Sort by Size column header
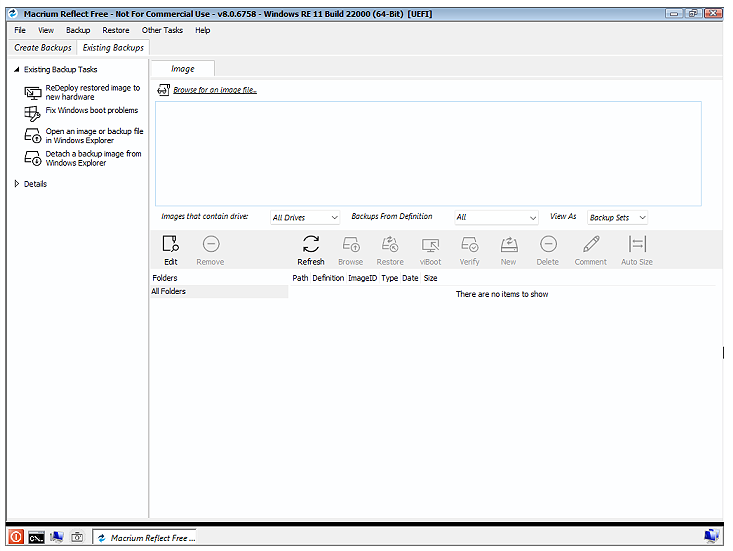This screenshot has height=551, width=733. click(x=430, y=278)
